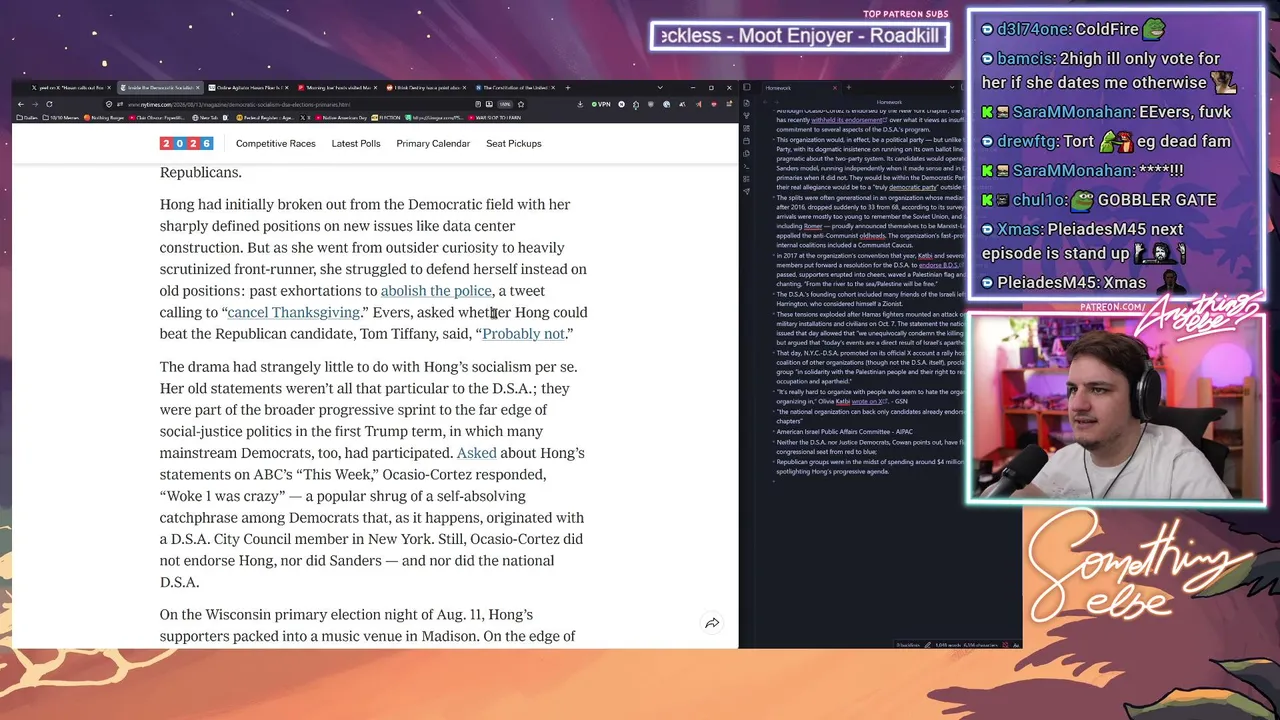This screenshot has height=720, width=1280.
Task: Open the 'New Tab' bookmark
Action: click(x=205, y=118)
